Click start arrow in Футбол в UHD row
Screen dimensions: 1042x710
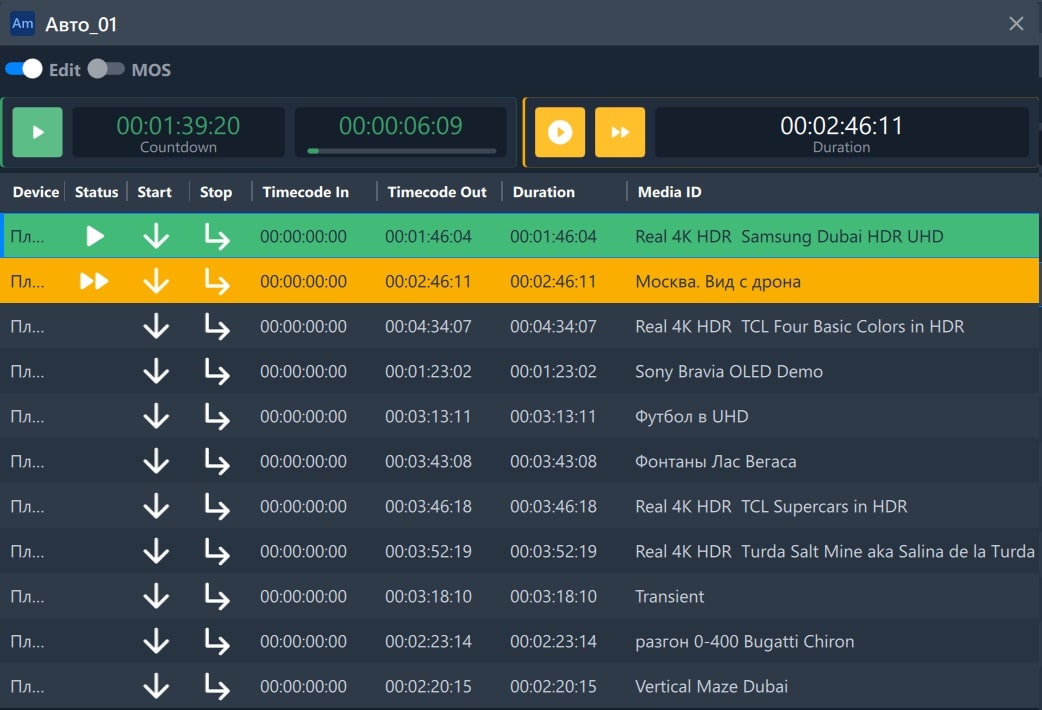point(156,416)
